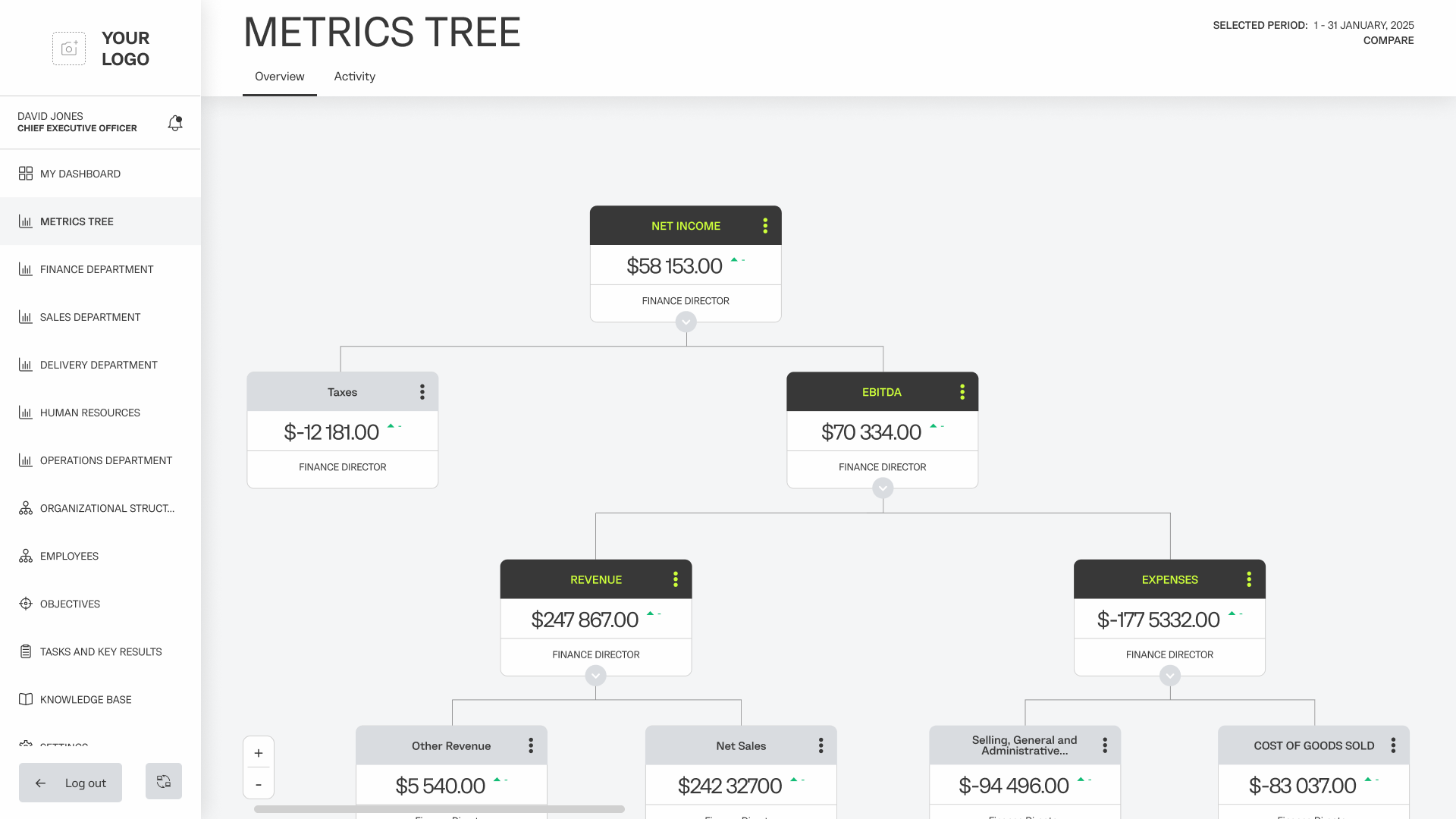This screenshot has height=819, width=1456.
Task: Click the switch account icon button
Action: point(164,781)
